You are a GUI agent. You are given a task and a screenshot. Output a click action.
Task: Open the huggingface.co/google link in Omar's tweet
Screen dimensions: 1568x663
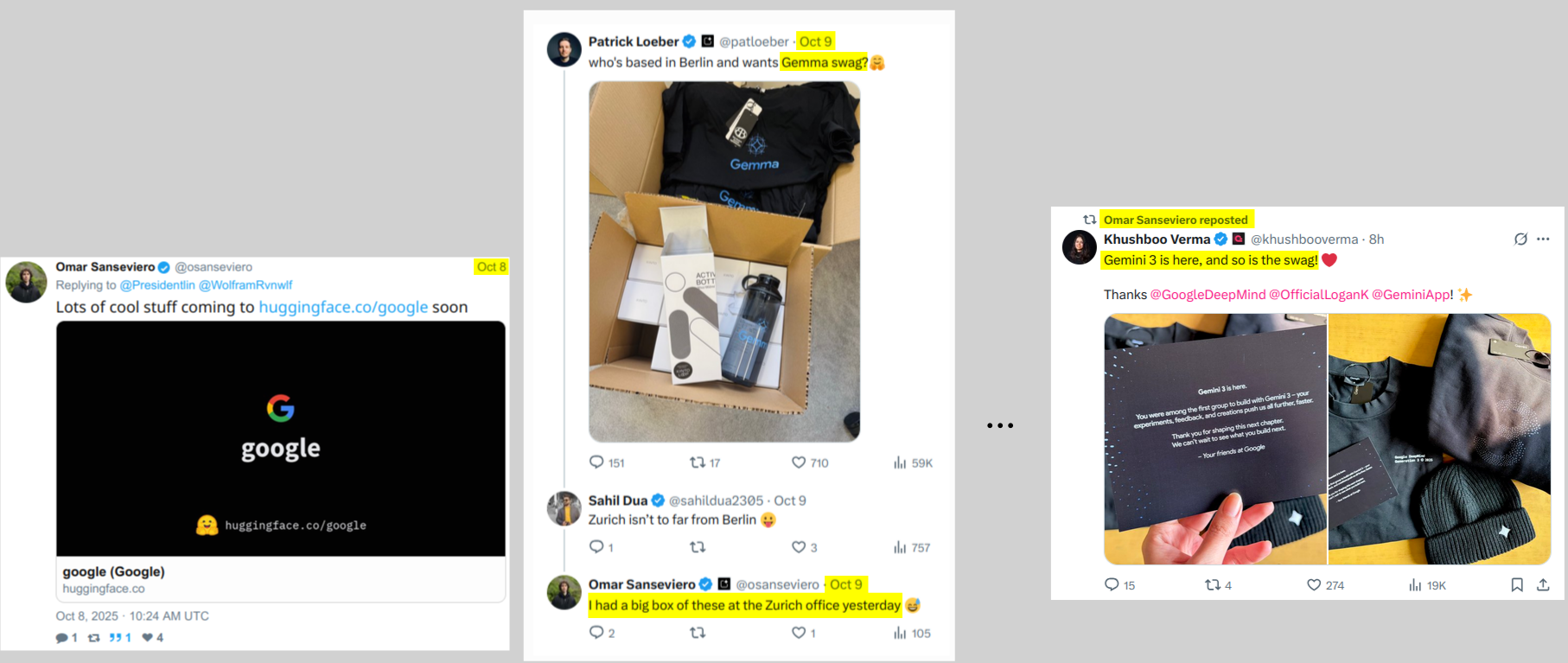343,307
